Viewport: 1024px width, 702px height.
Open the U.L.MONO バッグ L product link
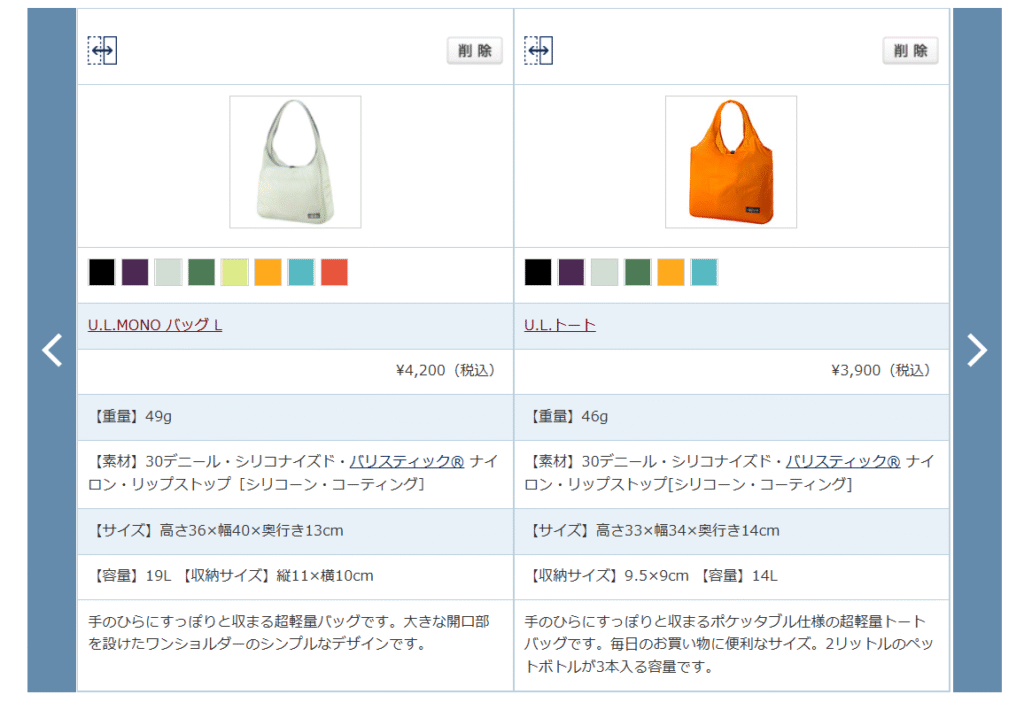coord(155,325)
